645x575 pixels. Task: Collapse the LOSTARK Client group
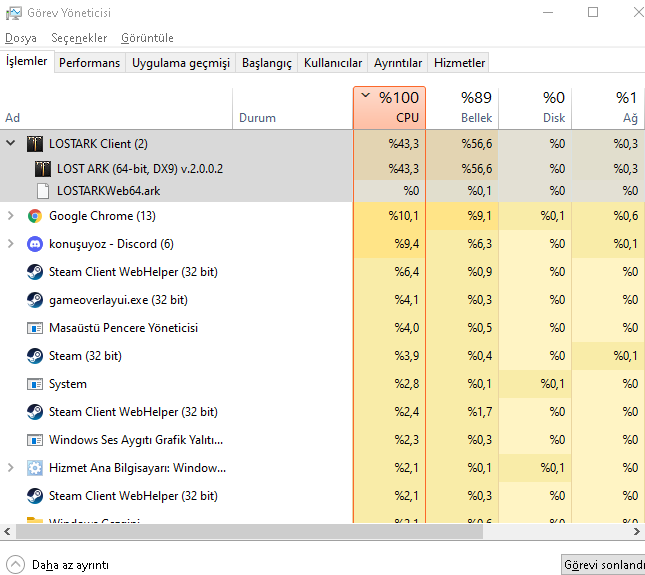11,143
